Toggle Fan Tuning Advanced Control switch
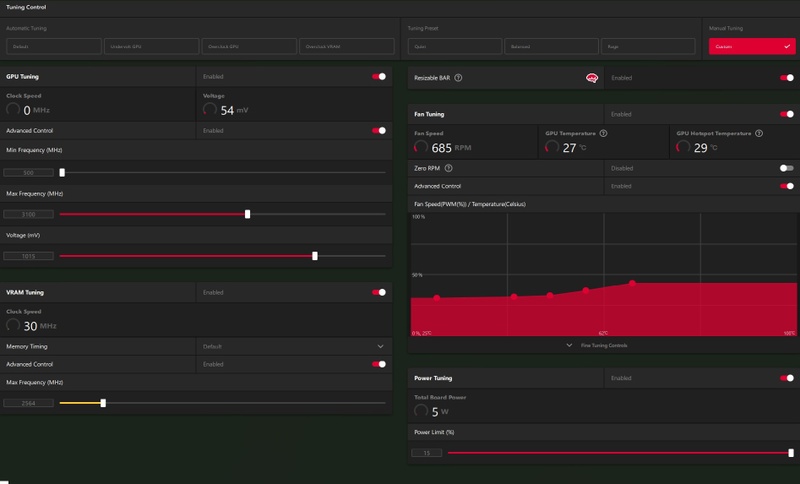The width and height of the screenshot is (800, 484). pos(787,186)
